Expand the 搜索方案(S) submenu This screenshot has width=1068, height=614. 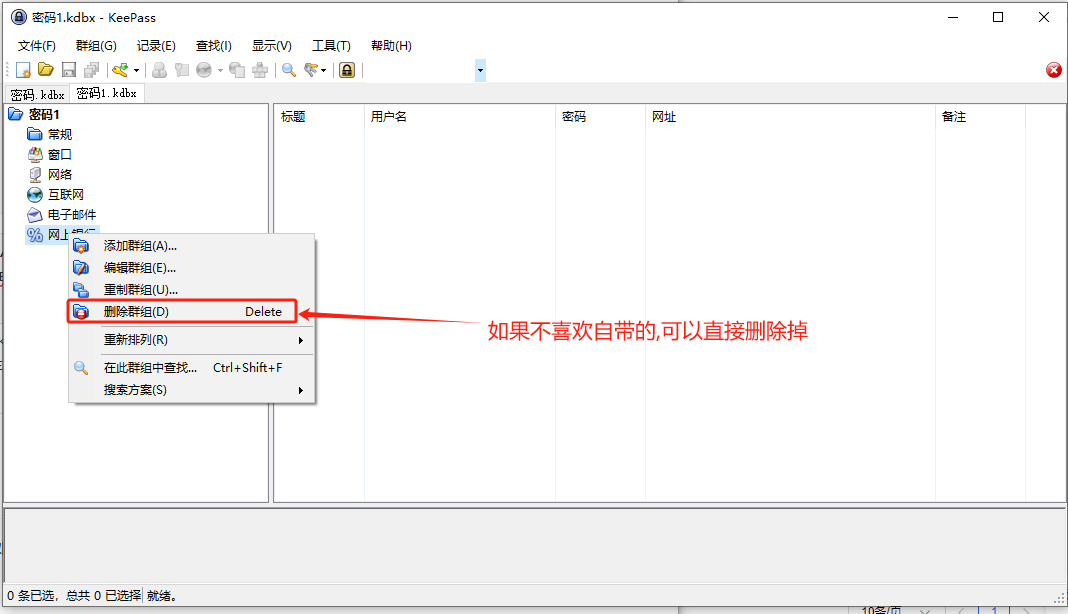(x=191, y=390)
